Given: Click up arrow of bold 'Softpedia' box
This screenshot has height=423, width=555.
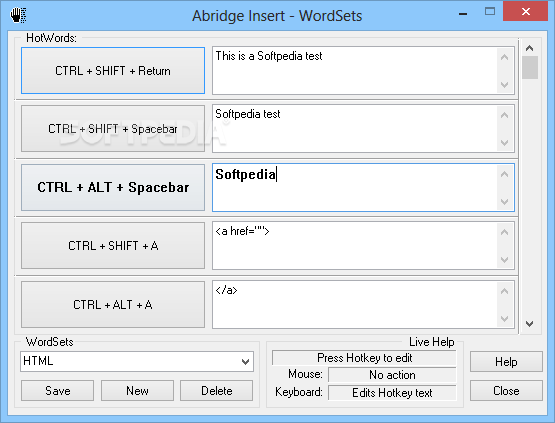Looking at the screenshot, I should click(505, 174).
